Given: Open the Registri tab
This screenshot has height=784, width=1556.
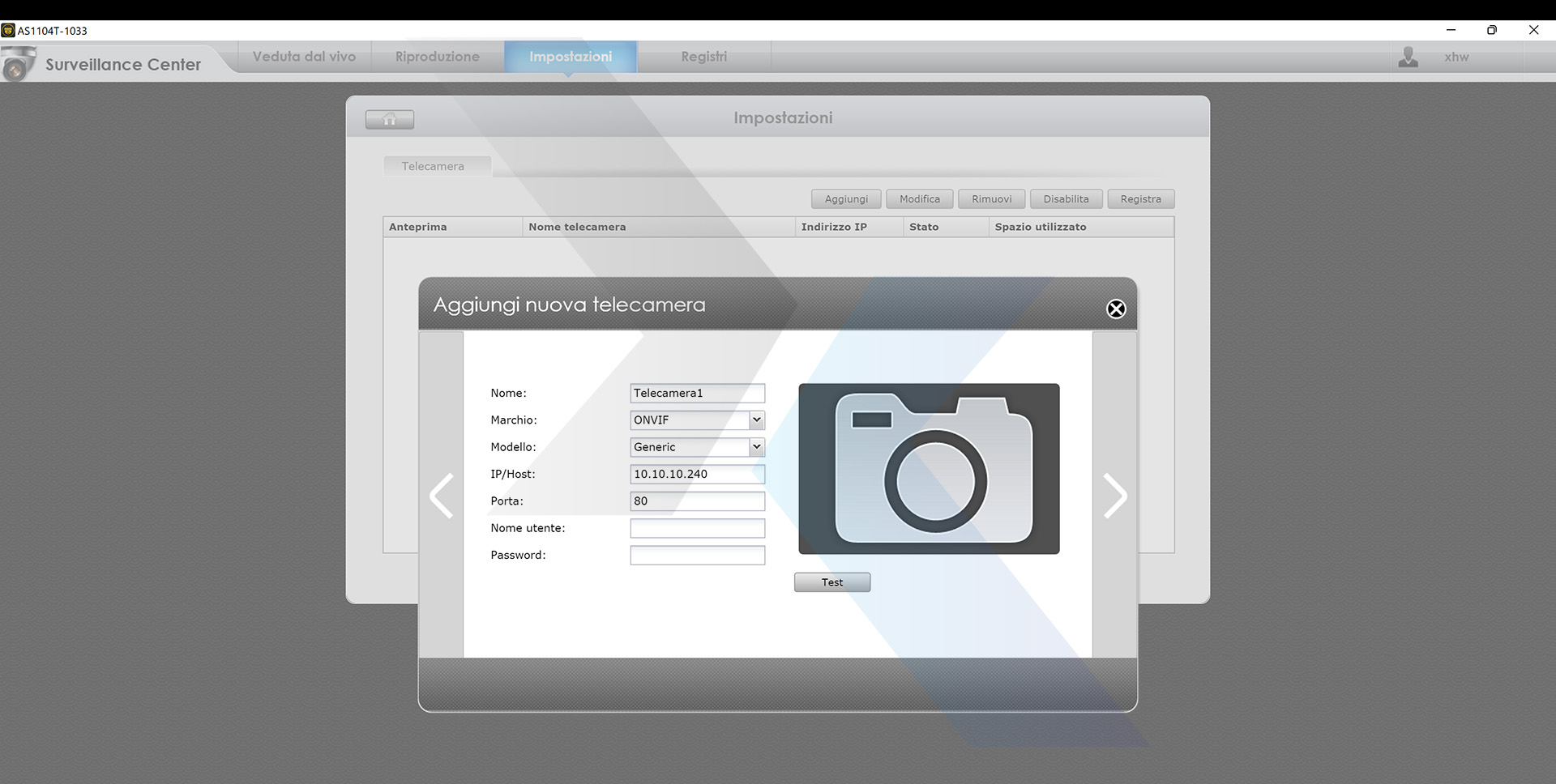Looking at the screenshot, I should pos(703,57).
